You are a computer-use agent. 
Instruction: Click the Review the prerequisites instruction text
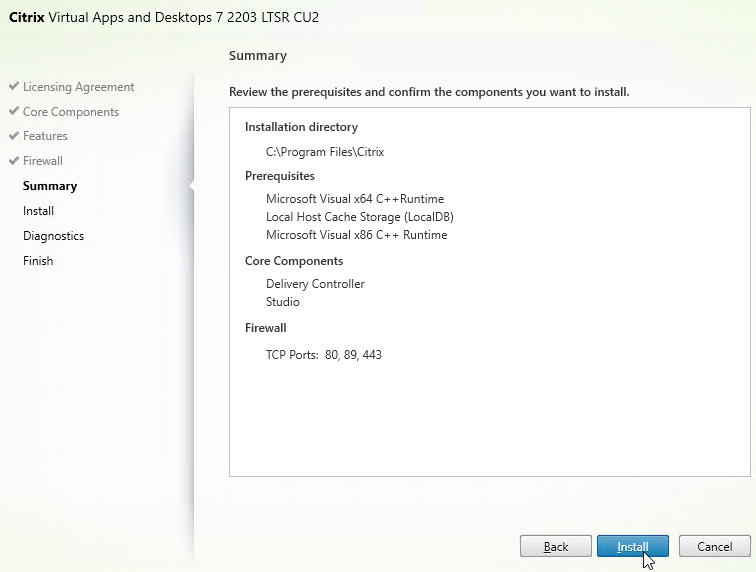coord(429,92)
